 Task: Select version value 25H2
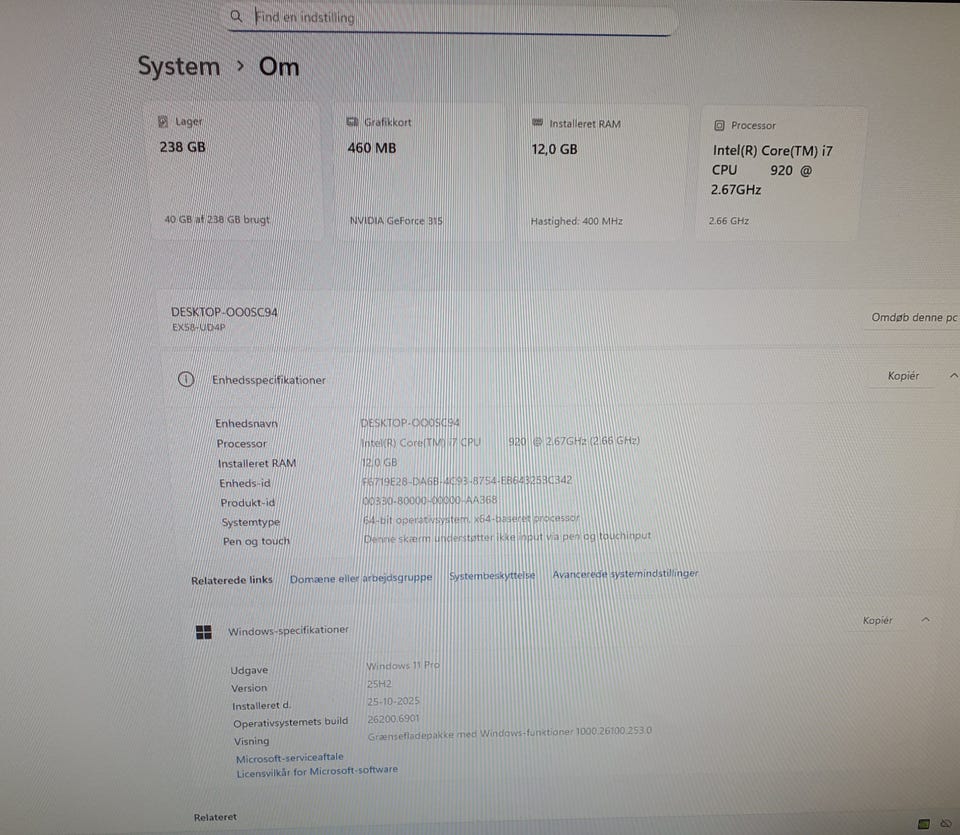click(x=379, y=683)
